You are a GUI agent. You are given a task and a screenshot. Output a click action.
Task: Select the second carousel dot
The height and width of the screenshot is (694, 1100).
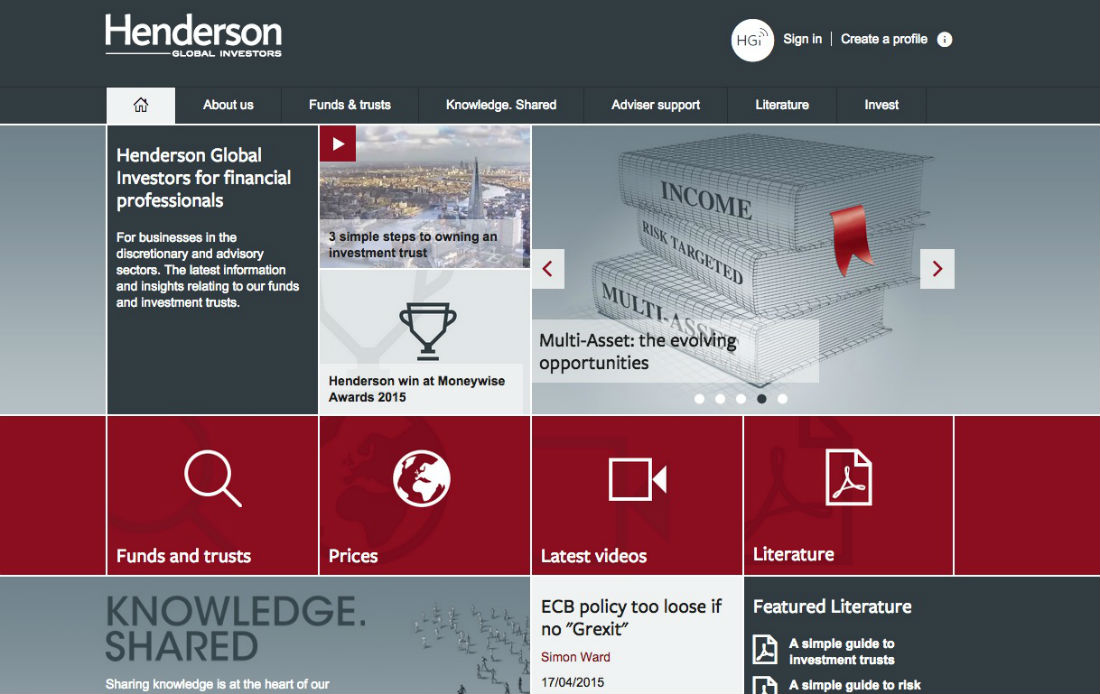click(720, 399)
